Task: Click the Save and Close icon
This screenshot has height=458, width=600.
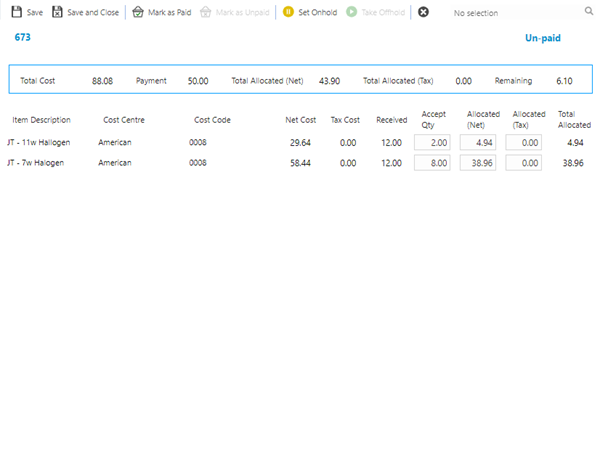Action: (58, 12)
